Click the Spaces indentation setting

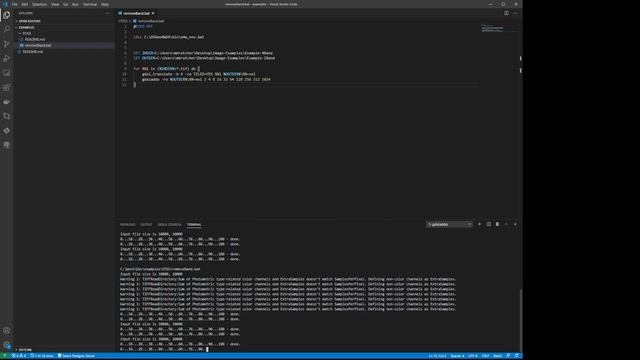457,356
